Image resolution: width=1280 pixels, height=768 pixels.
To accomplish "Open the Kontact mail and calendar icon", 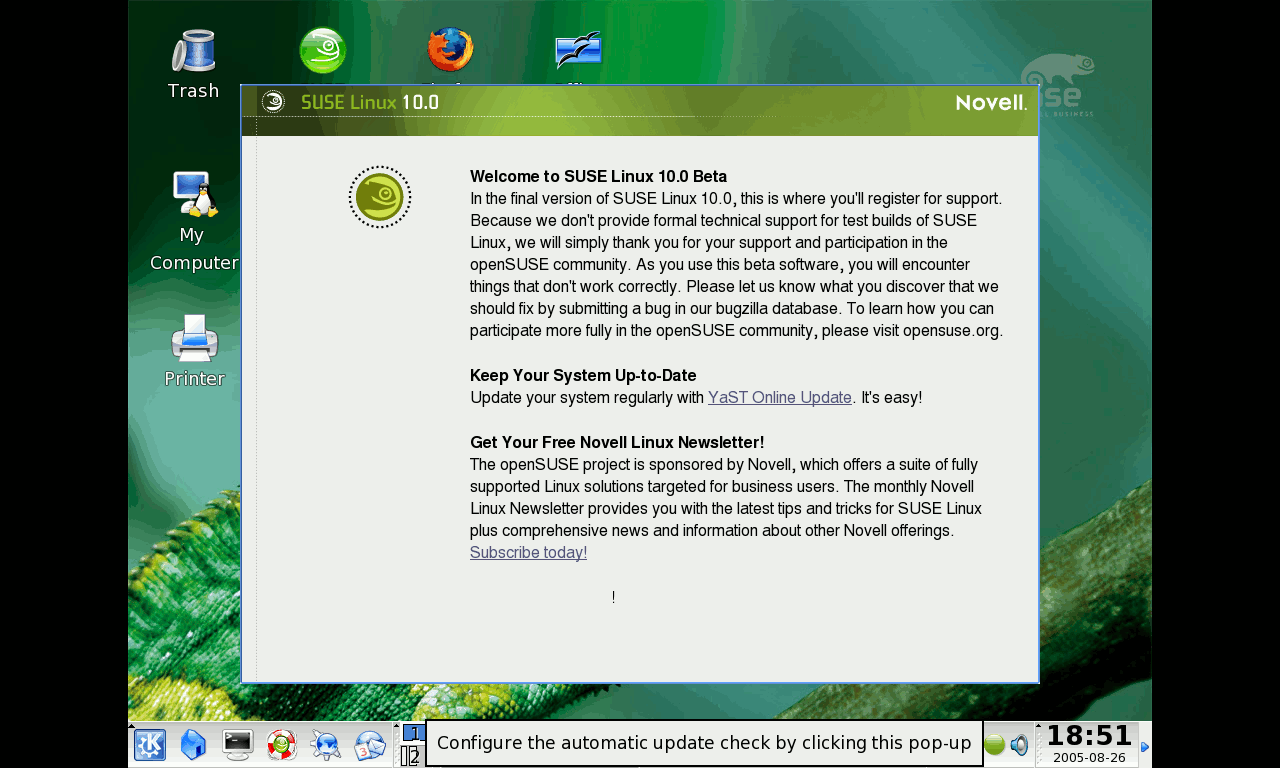I will [370, 745].
